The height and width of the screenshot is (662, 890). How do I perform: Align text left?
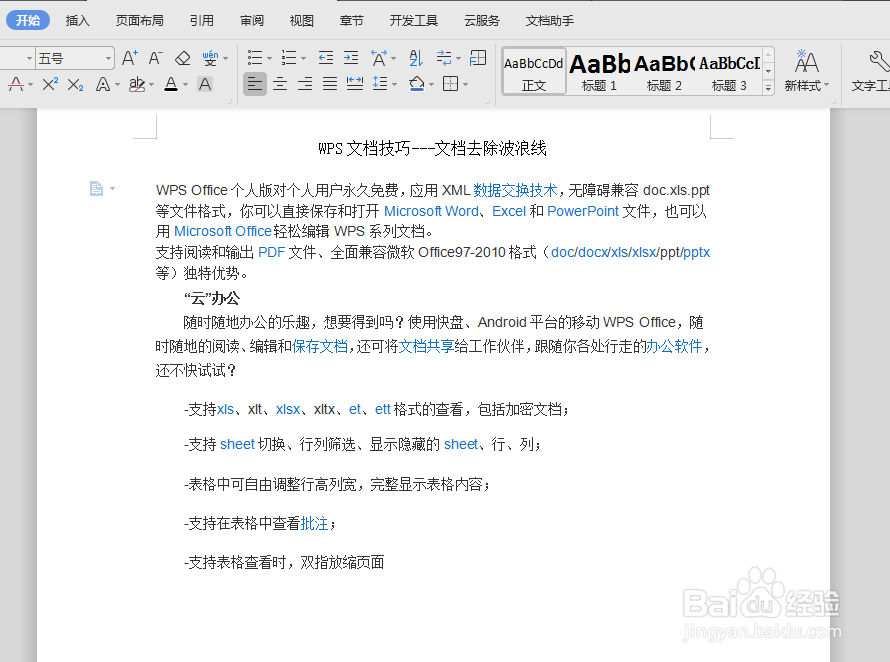(x=255, y=85)
